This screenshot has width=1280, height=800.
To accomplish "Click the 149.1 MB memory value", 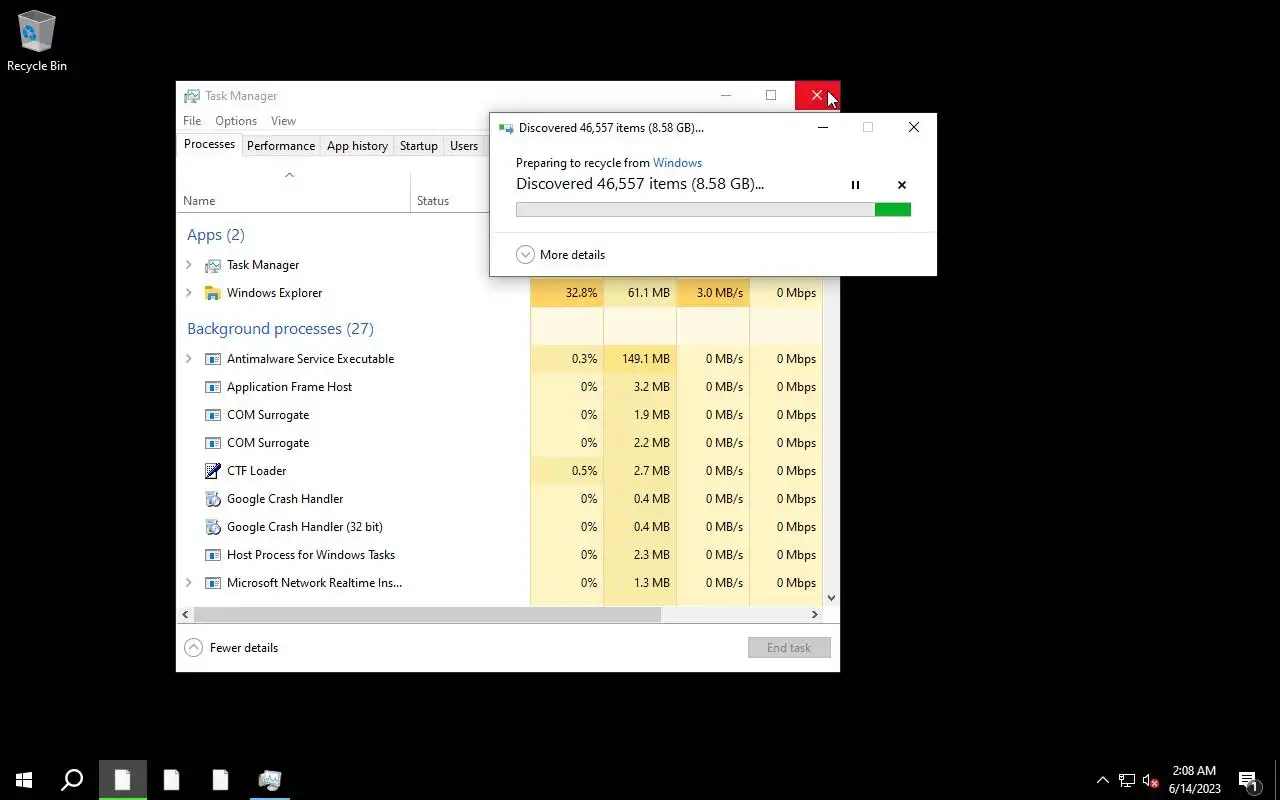I will pos(645,359).
